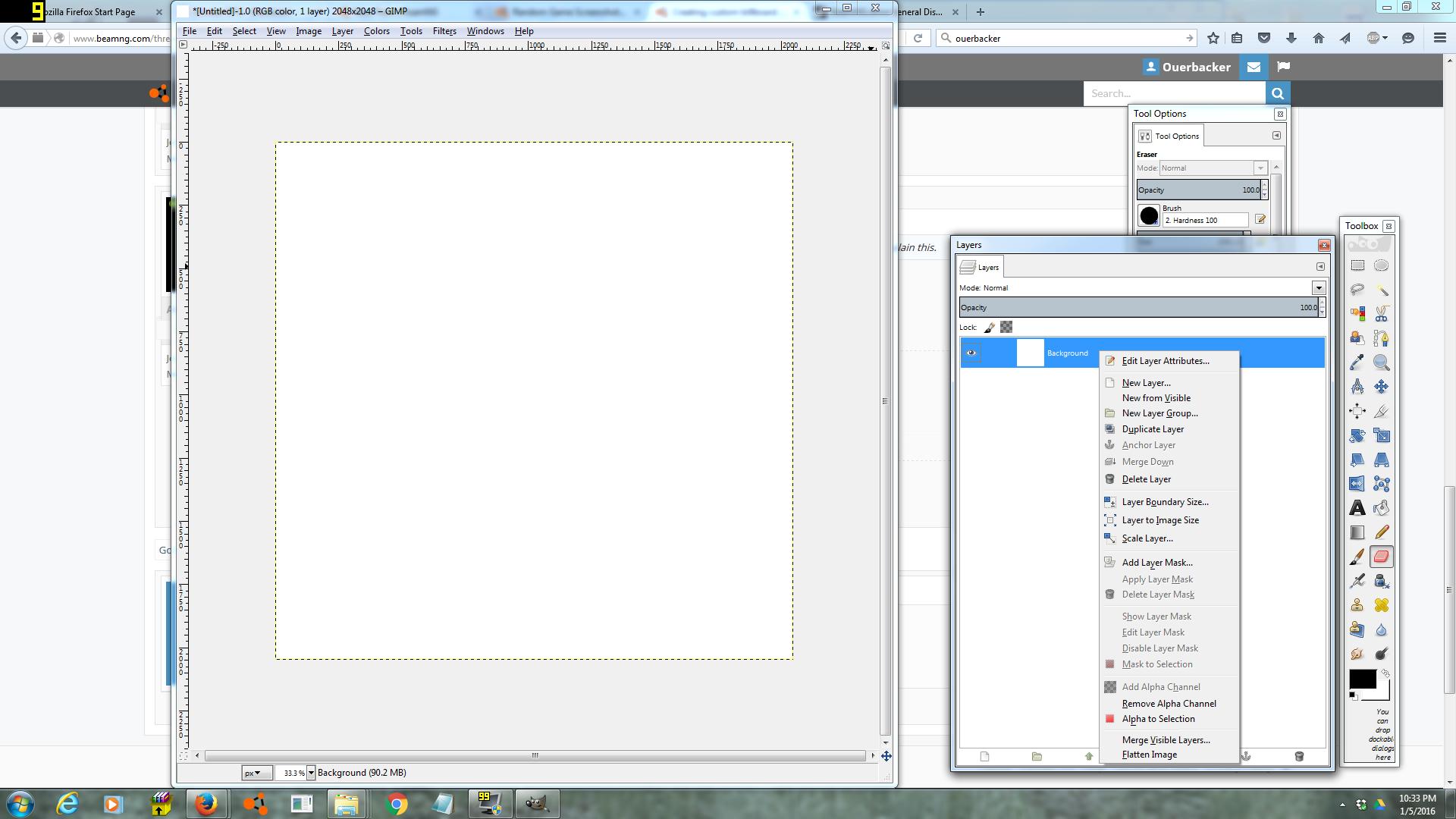Open Colors menu in GIMP
1456x819 pixels.
pos(376,31)
